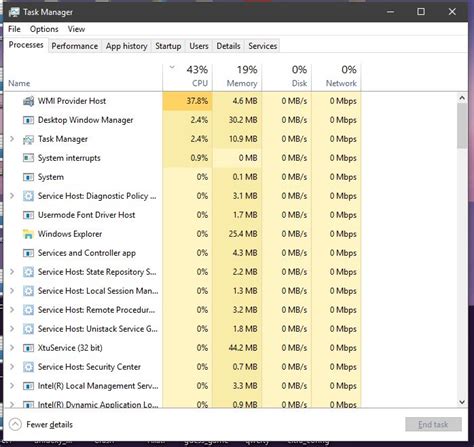Viewport: 474px width, 447px height.
Task: Switch to the App history tab
Action: coord(127,46)
